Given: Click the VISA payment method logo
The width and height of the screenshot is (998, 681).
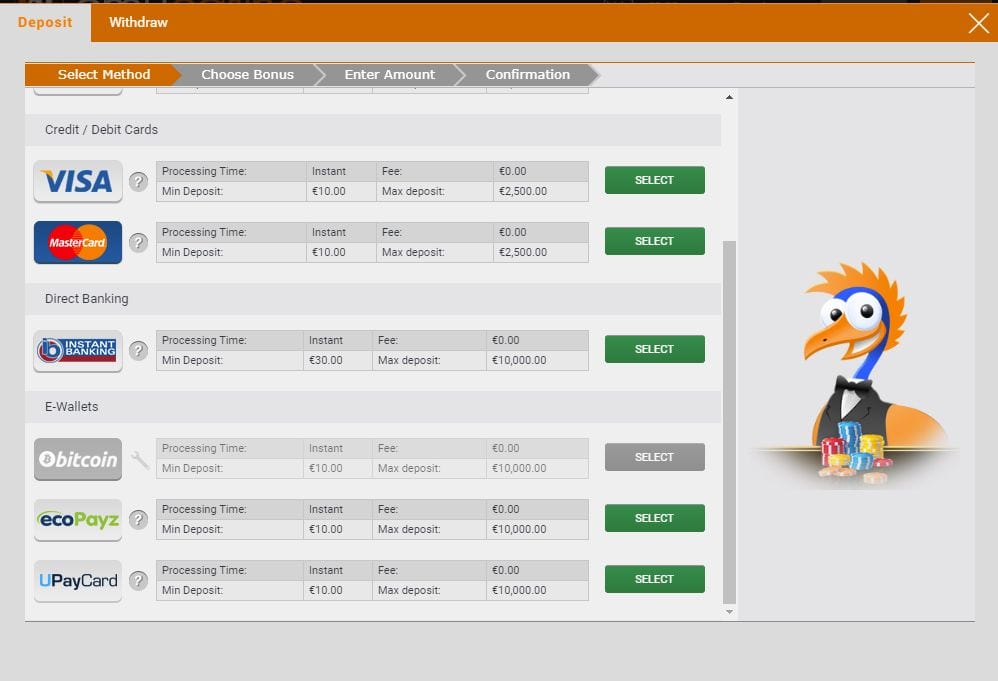Looking at the screenshot, I should (x=77, y=180).
